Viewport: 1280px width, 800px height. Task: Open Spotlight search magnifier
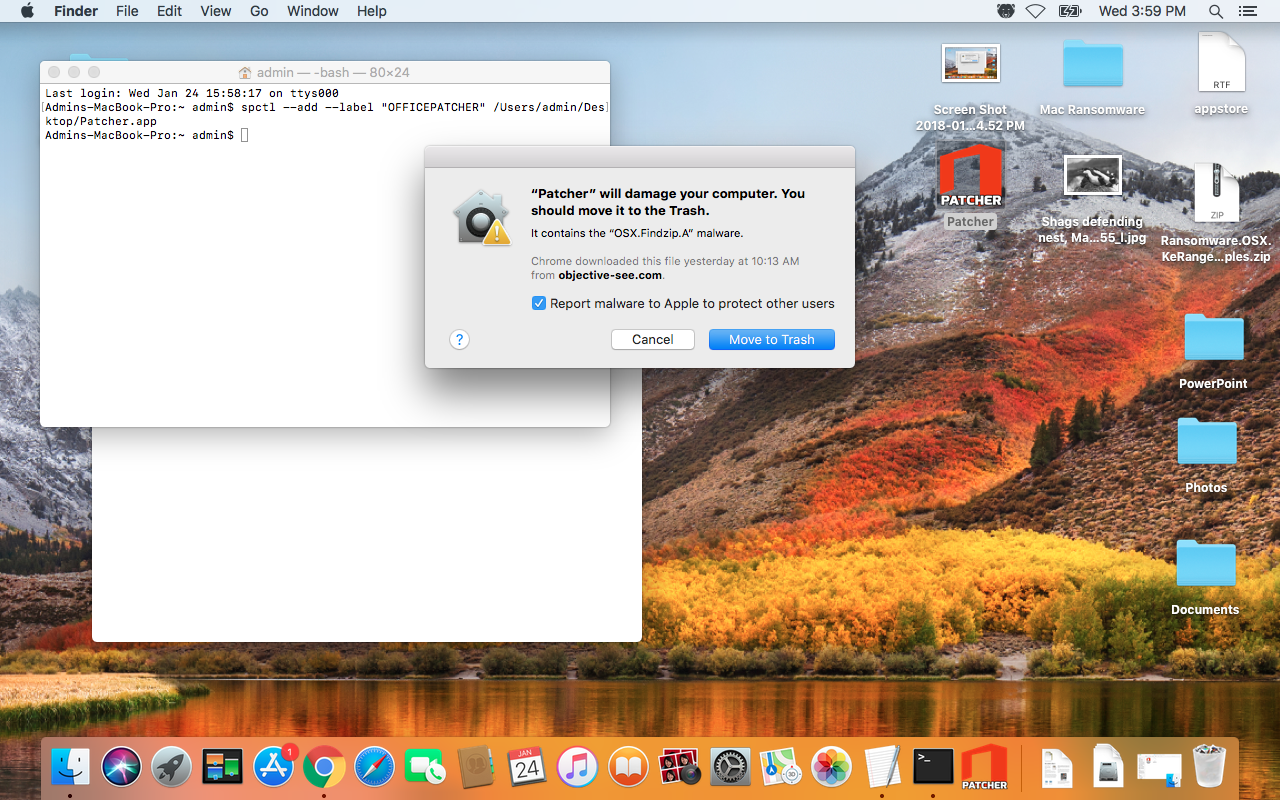pyautogui.click(x=1216, y=11)
